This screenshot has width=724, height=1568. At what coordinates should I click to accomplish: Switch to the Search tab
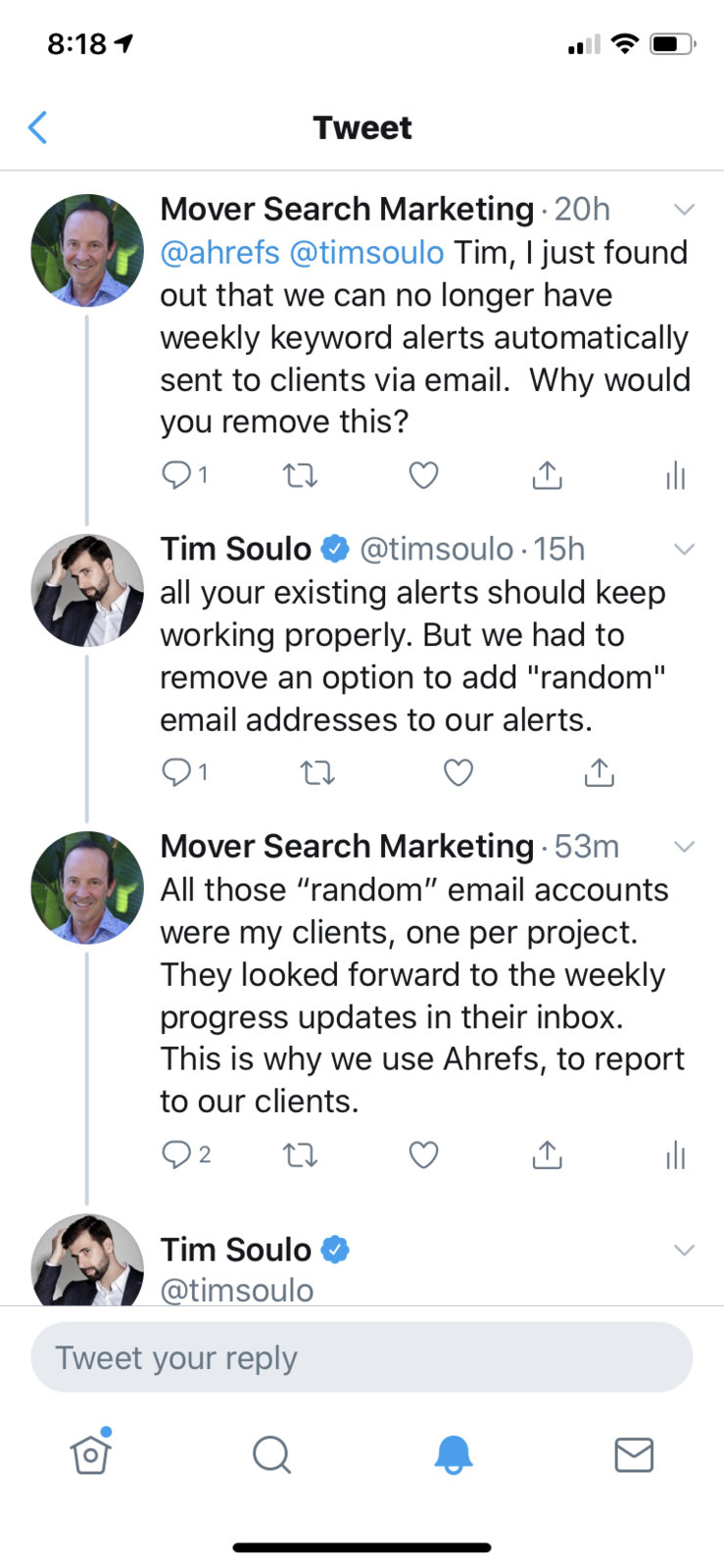pos(271,1454)
